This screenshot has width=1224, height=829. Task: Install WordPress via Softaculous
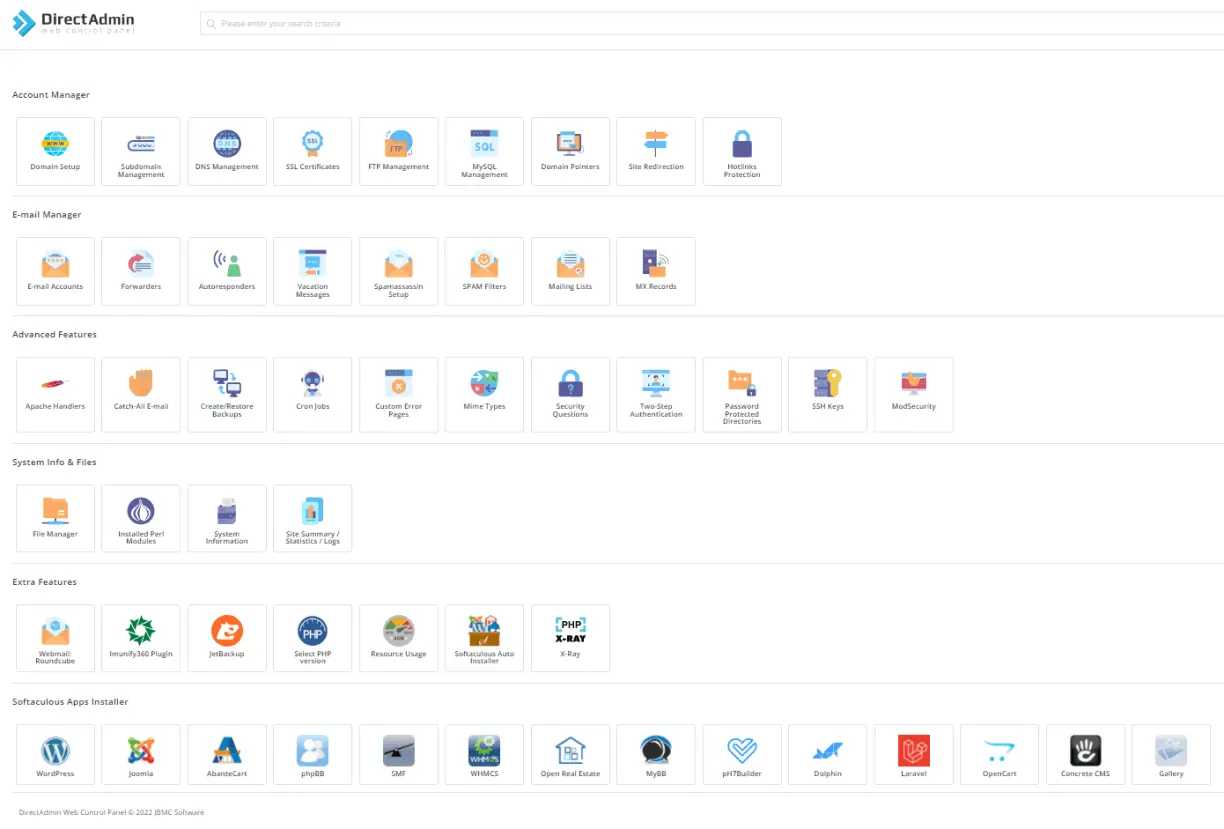tap(55, 755)
